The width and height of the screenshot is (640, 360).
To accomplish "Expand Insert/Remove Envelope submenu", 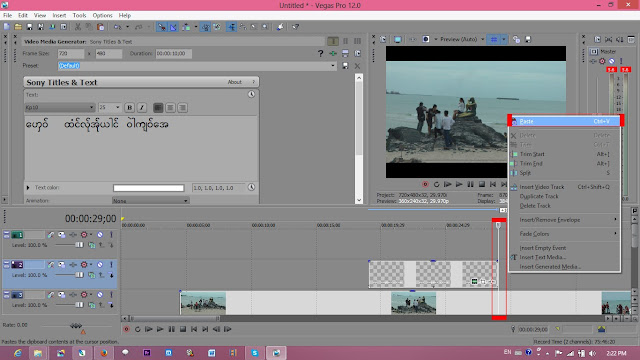I will click(x=564, y=220).
